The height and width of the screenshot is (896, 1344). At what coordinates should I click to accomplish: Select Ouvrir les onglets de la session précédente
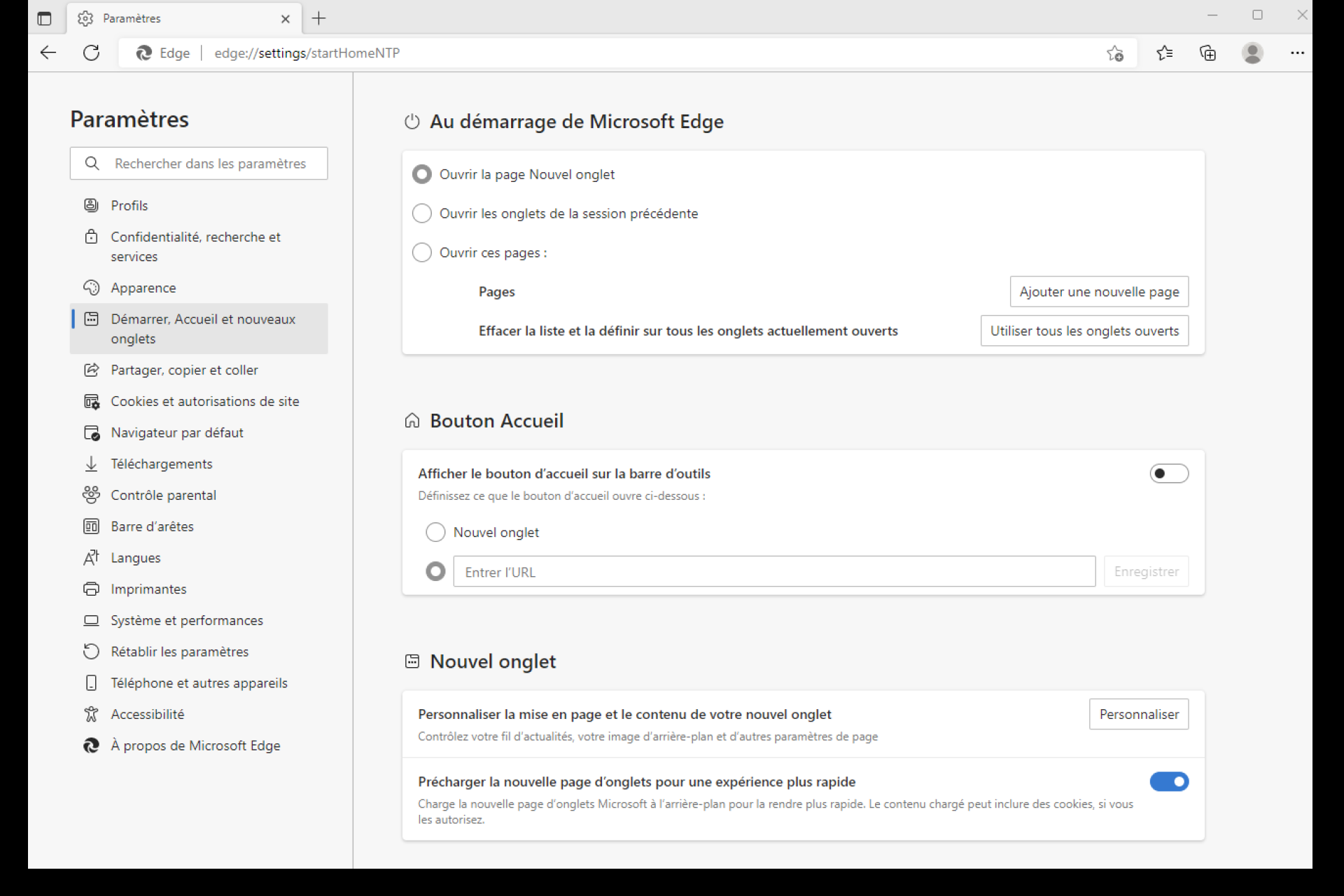point(422,213)
